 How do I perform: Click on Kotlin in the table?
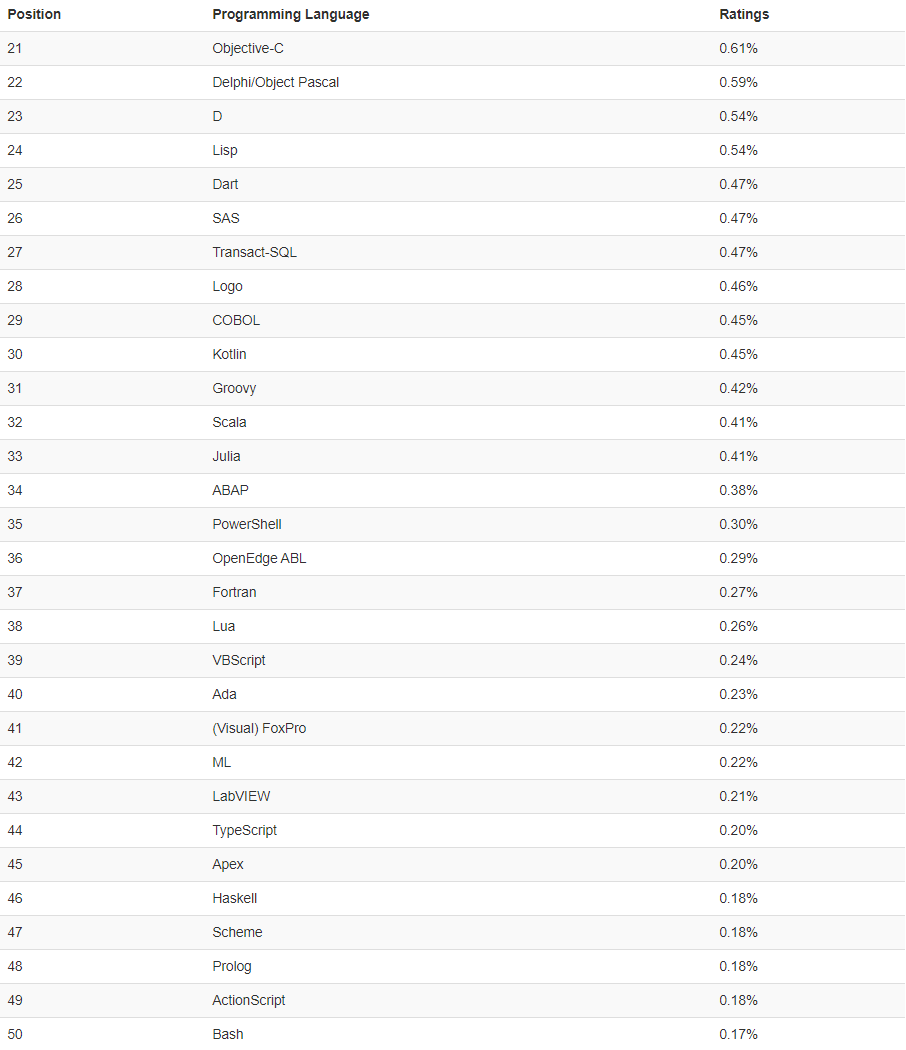click(229, 354)
